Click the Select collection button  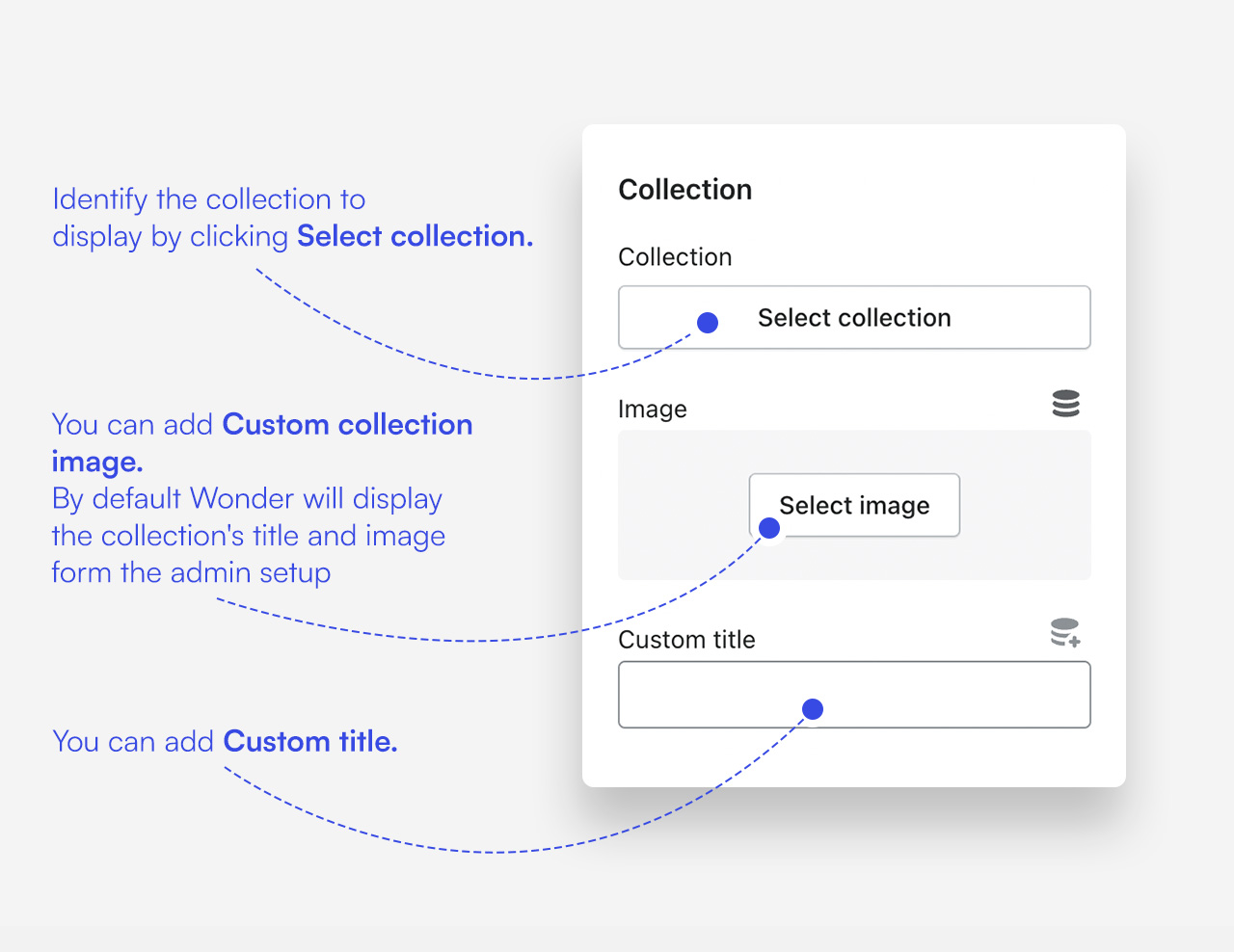(x=854, y=317)
